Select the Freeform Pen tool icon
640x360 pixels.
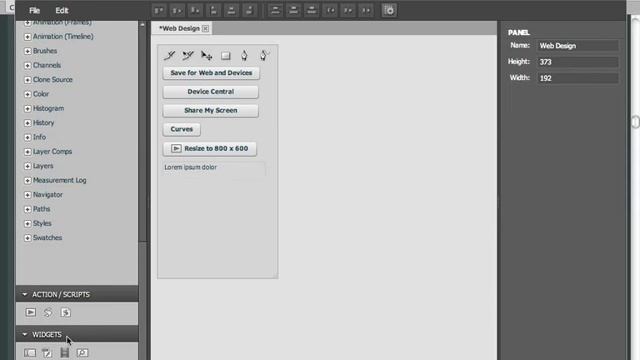click(264, 55)
